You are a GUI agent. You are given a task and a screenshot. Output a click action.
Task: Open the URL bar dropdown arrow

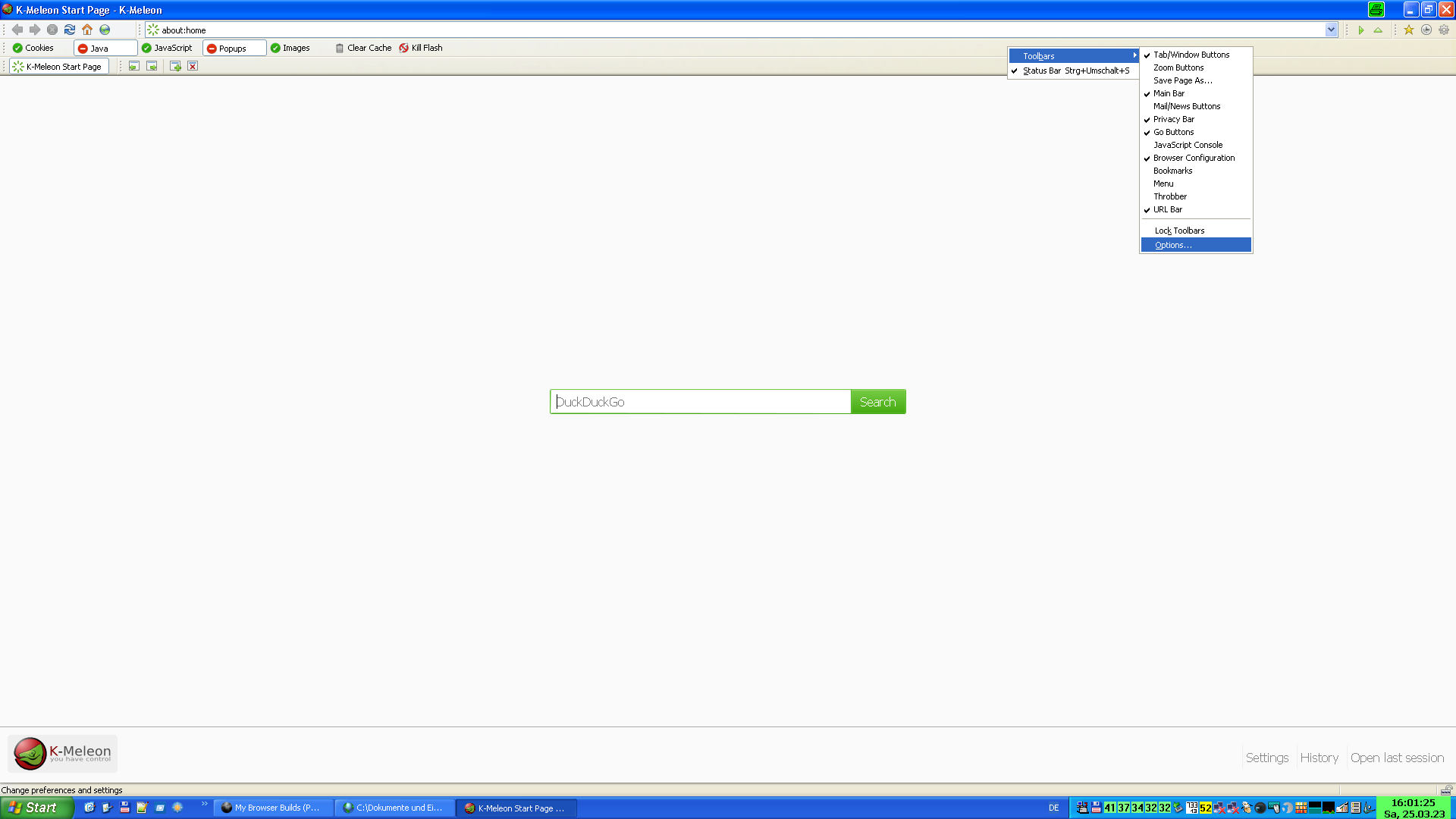(x=1331, y=30)
